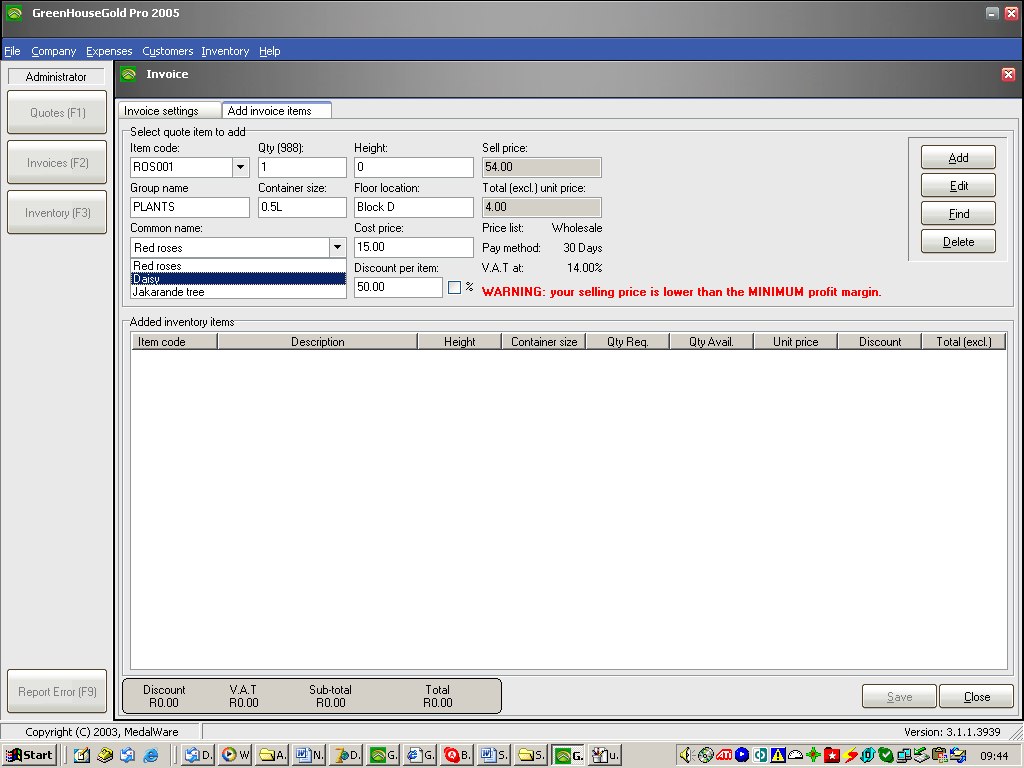
Task: Open Invoices (F2) in the sidebar
Action: pos(57,163)
